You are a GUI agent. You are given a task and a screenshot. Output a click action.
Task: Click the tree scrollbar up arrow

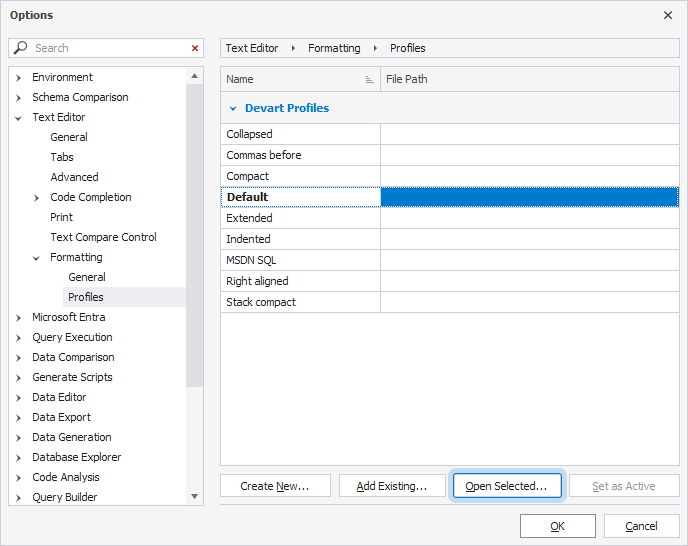coord(194,76)
